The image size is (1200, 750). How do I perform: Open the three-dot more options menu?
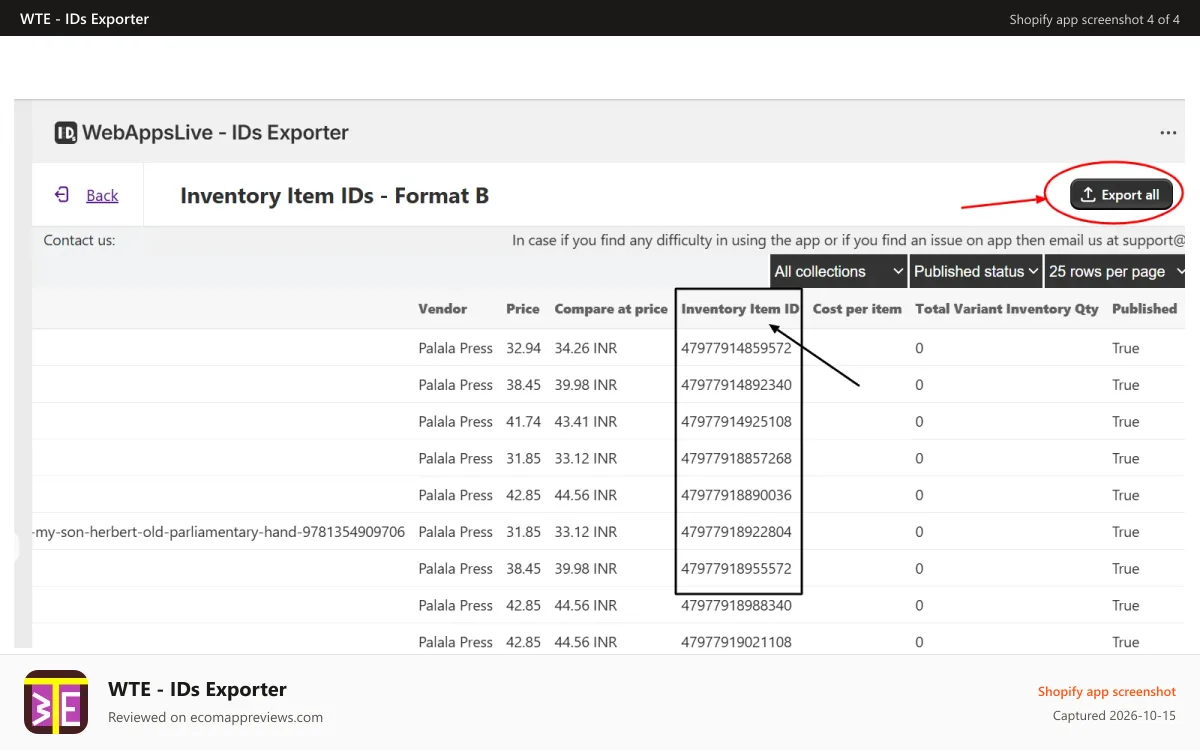(x=1168, y=133)
